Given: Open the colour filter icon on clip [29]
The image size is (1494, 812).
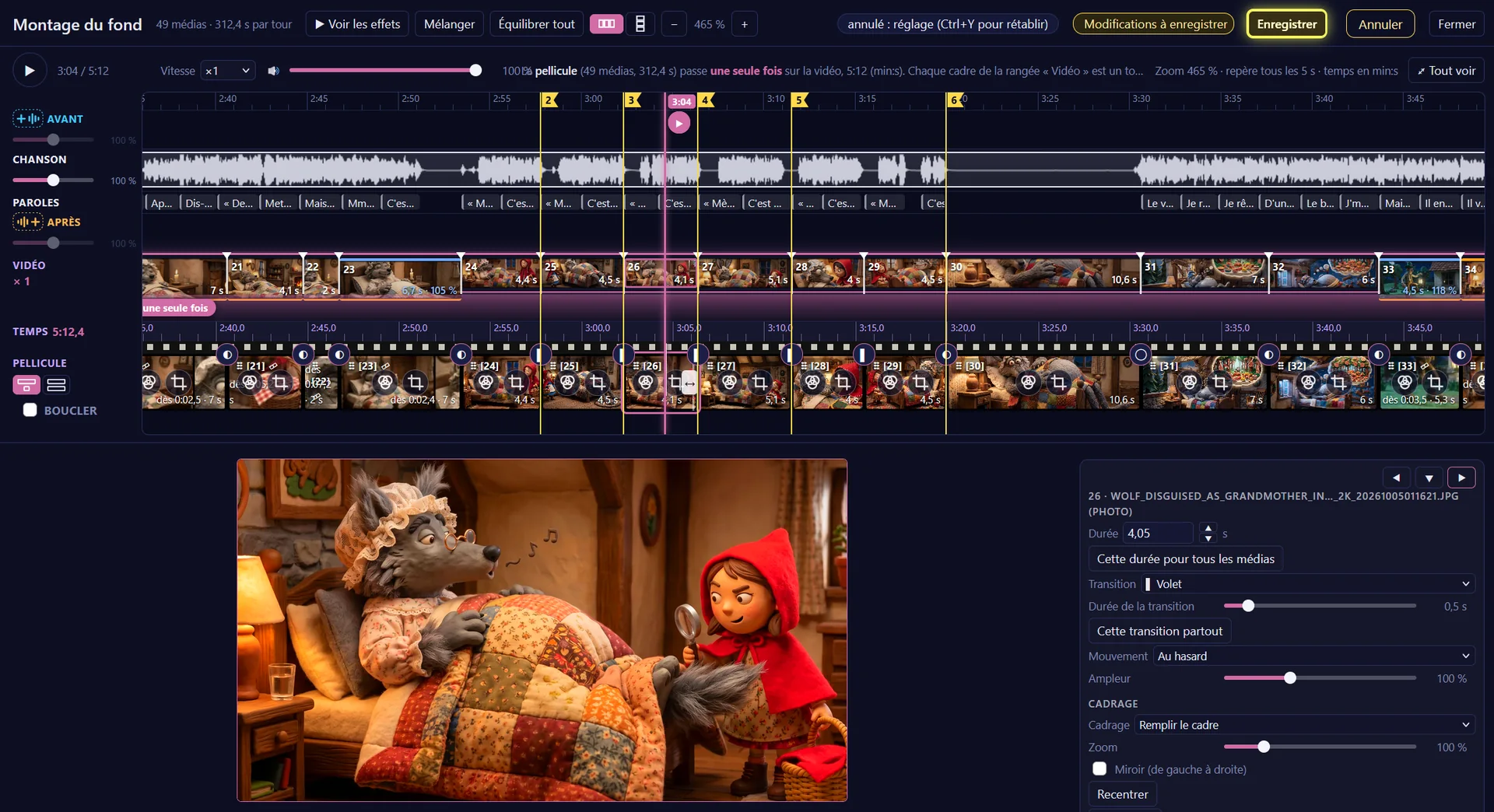Looking at the screenshot, I should pos(890,382).
